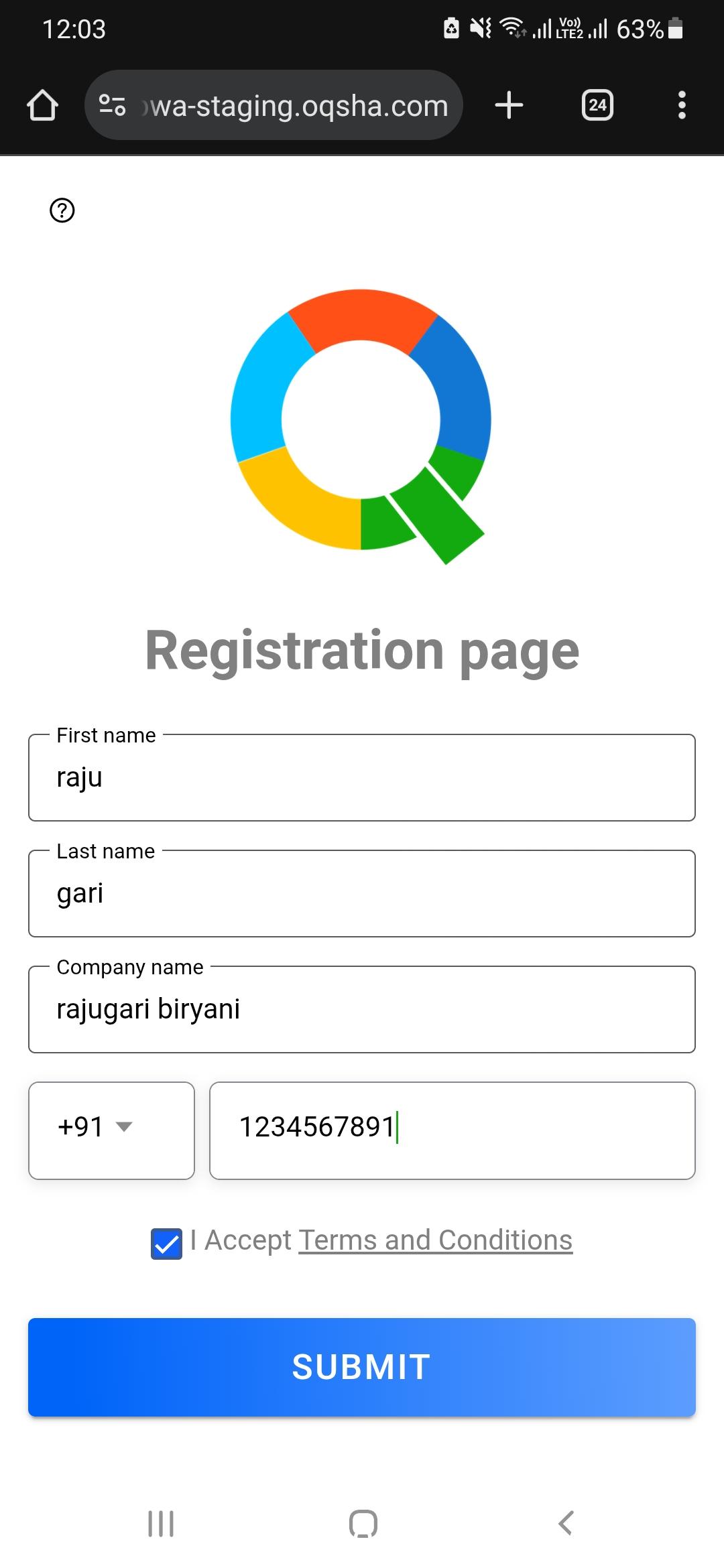Tap the Android recent apps button
The height and width of the screenshot is (1568, 724).
(x=161, y=1523)
